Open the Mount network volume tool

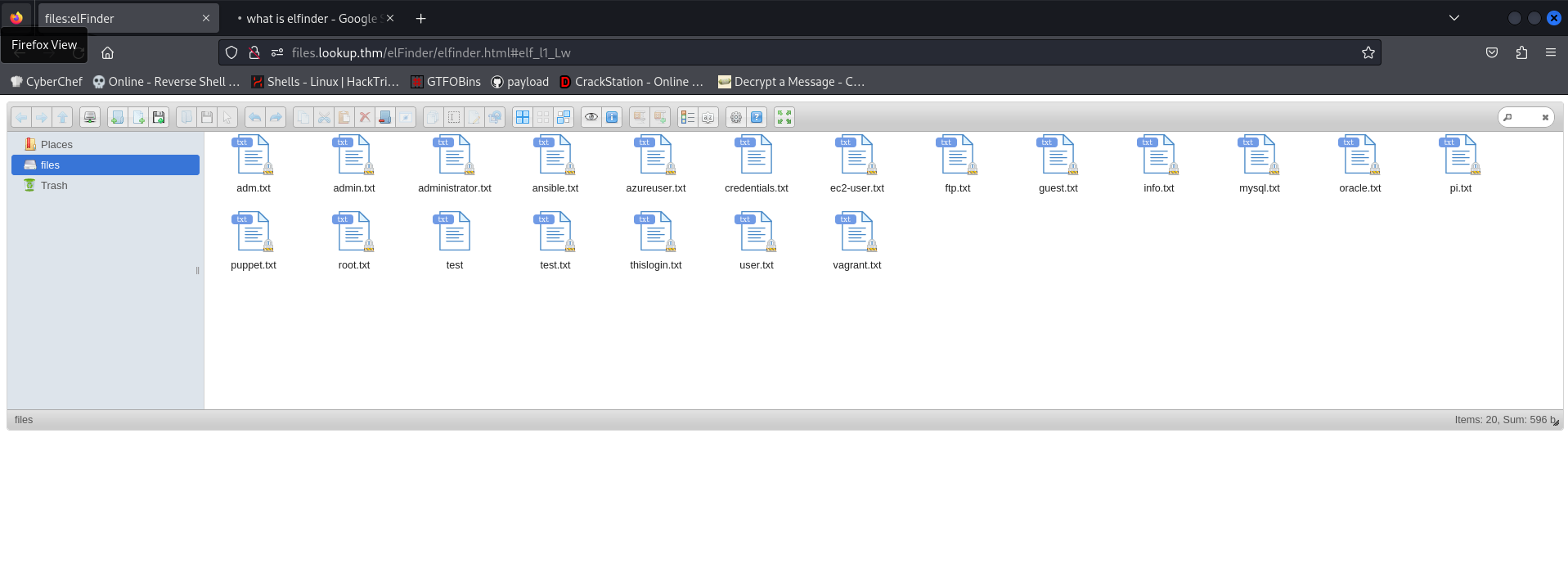coord(90,118)
